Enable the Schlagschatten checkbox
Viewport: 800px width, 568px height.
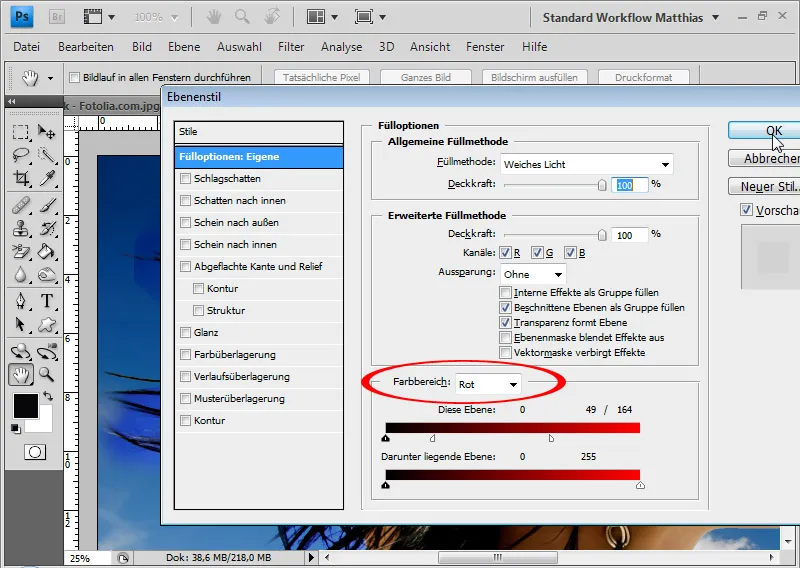(185, 179)
